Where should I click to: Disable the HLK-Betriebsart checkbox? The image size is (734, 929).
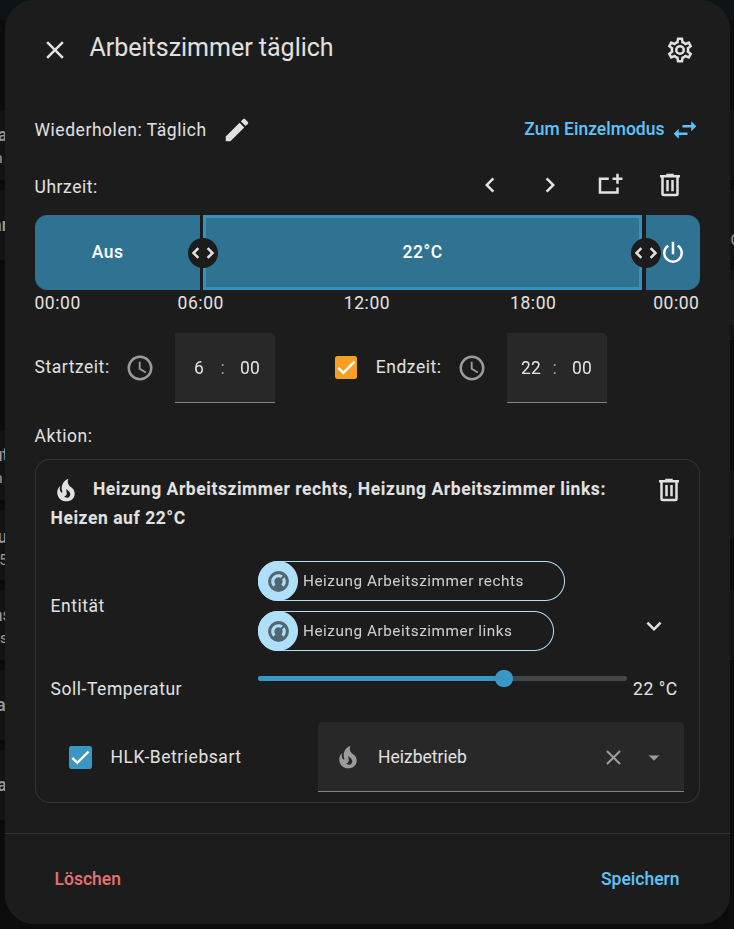[x=81, y=757]
